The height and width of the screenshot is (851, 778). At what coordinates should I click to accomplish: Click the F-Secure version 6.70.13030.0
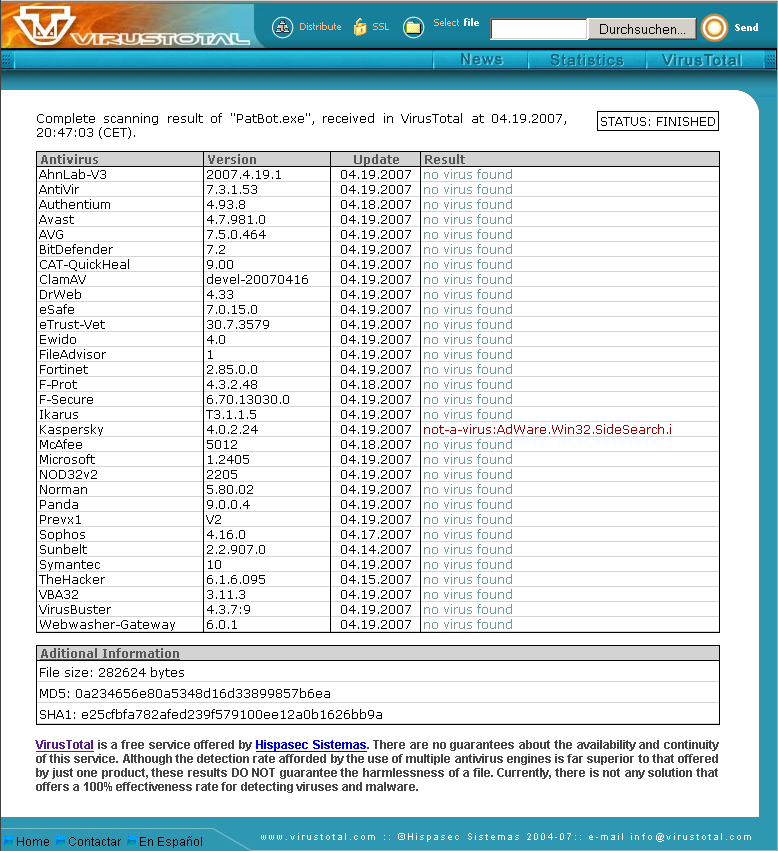[248, 399]
